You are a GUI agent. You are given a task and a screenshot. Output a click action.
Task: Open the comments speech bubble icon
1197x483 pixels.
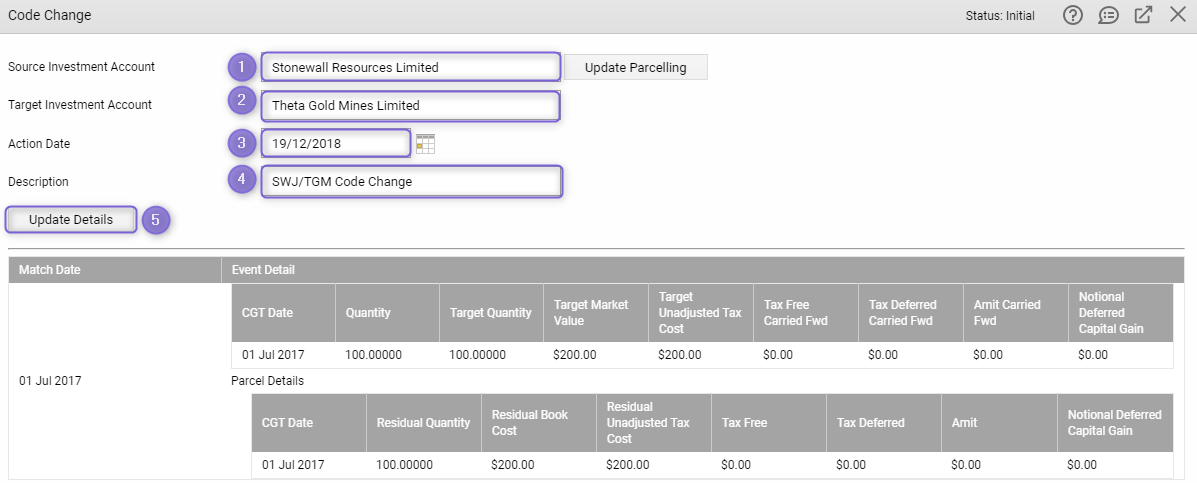(x=1108, y=15)
